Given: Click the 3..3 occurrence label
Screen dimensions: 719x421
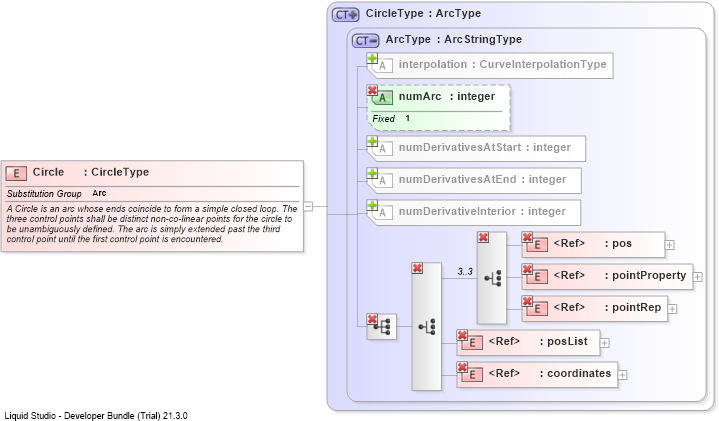Looking at the screenshot, I should pyautogui.click(x=465, y=272).
